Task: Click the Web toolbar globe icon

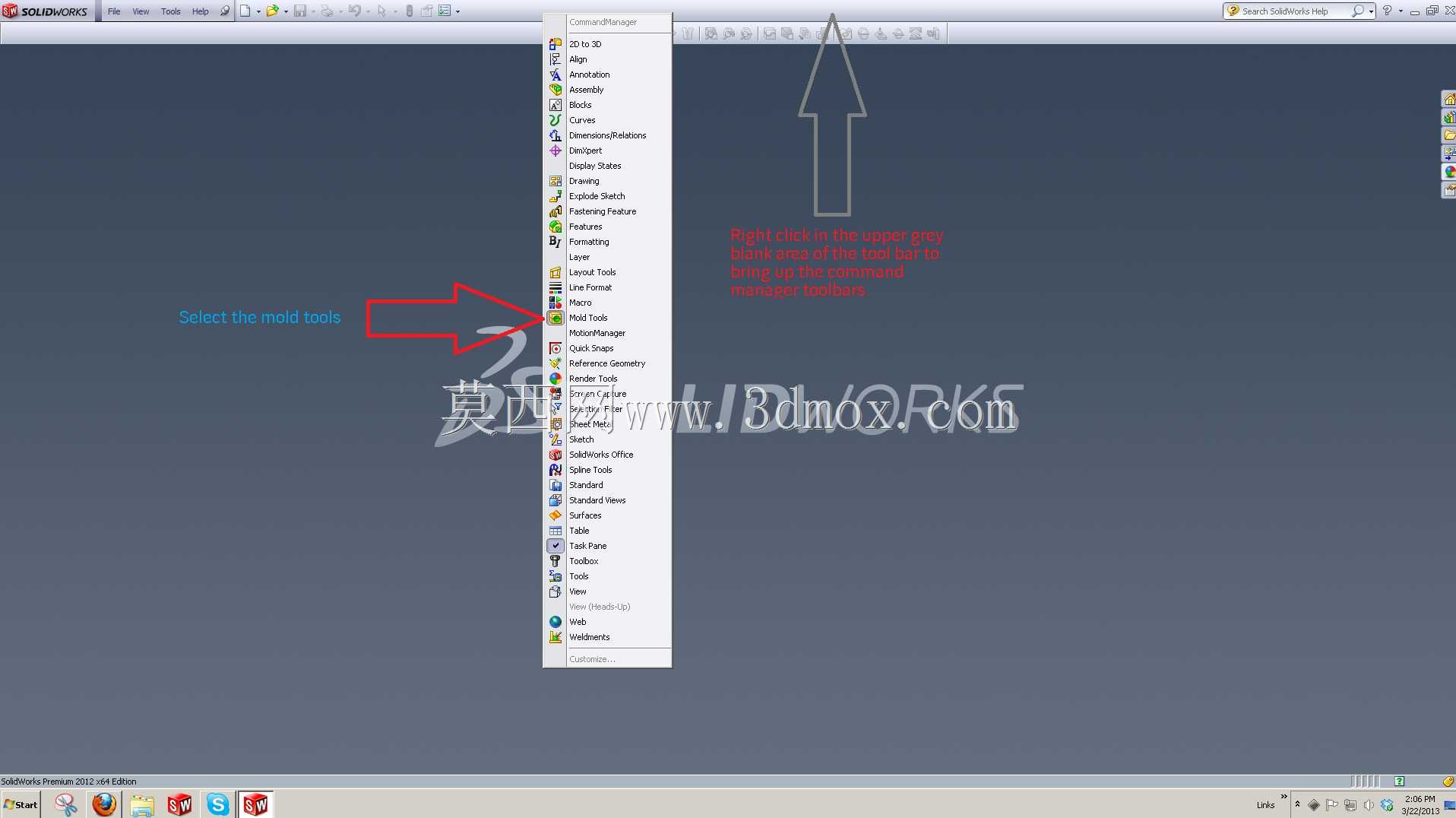Action: point(555,622)
